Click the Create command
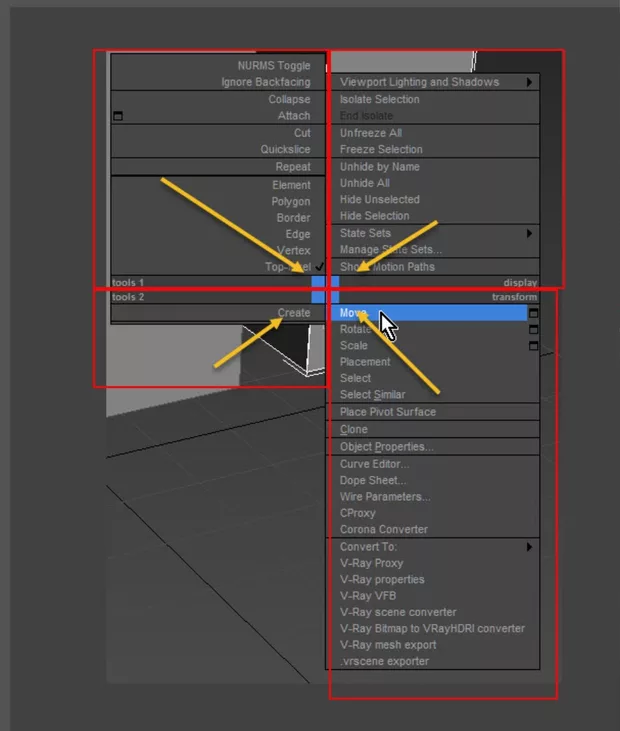The width and height of the screenshot is (620, 731). pos(293,313)
